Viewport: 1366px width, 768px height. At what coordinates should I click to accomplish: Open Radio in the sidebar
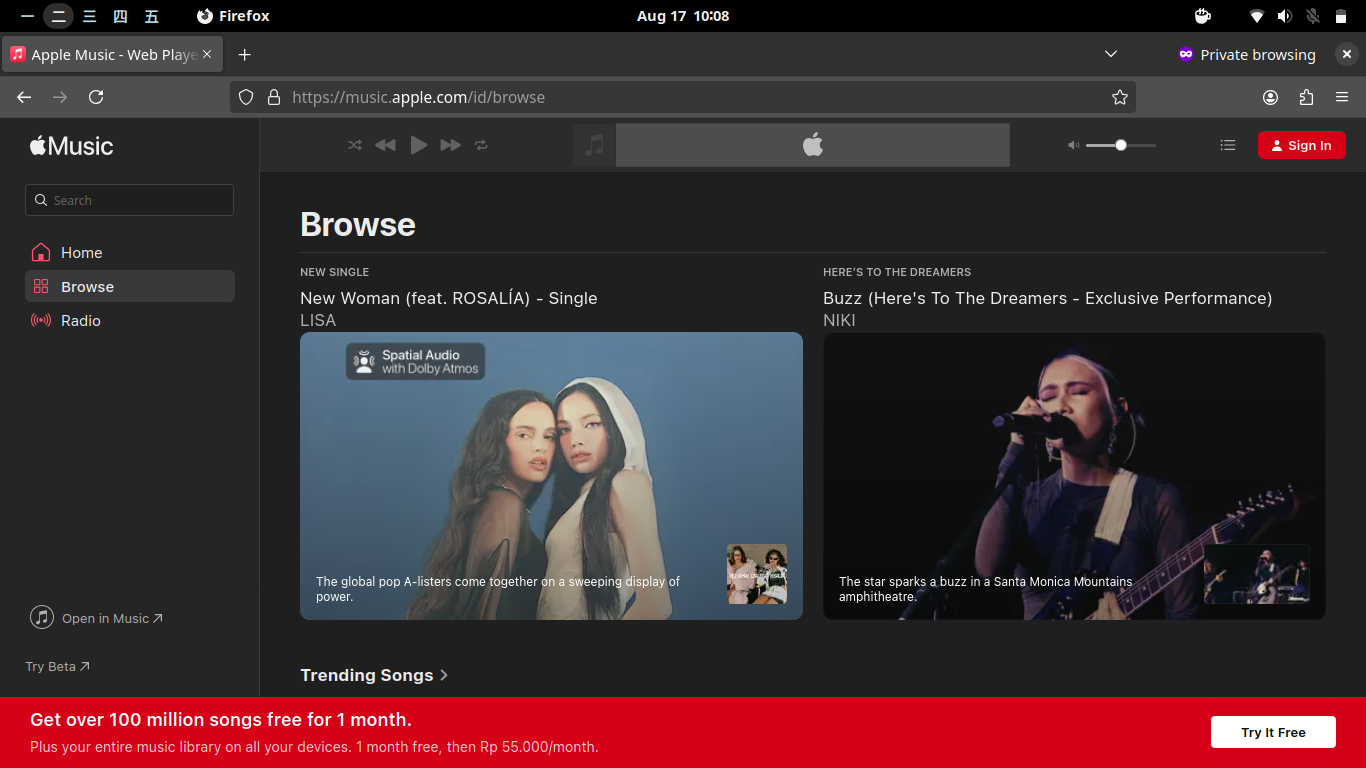tap(130, 321)
